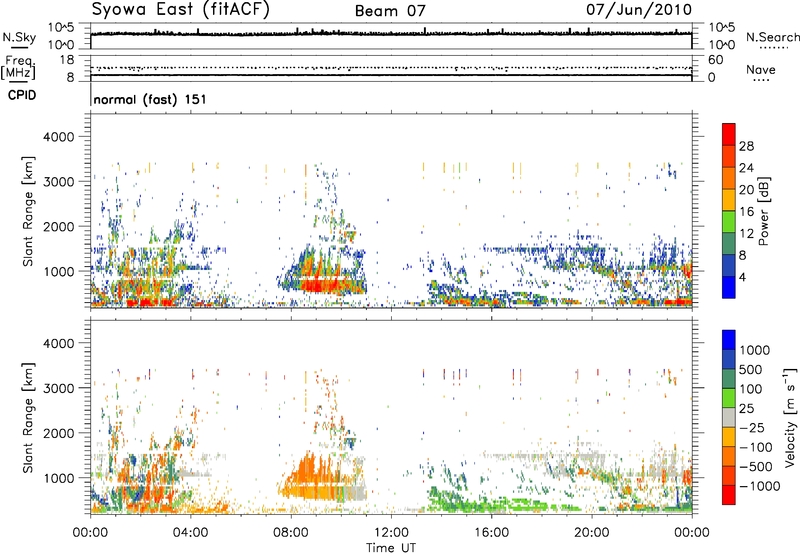This screenshot has height=554, width=800.
Task: Select the '1000' range tick in the Velocity panel
Action: click(58, 478)
